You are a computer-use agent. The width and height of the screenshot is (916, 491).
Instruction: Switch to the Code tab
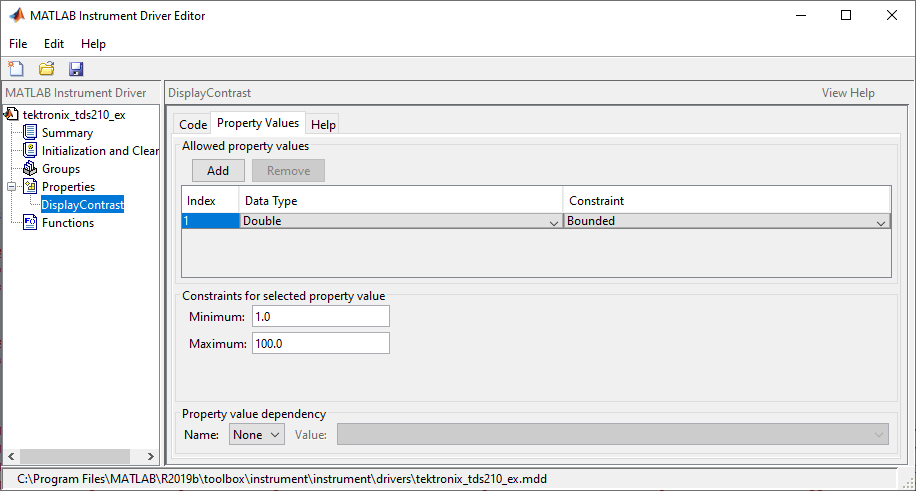point(193,125)
